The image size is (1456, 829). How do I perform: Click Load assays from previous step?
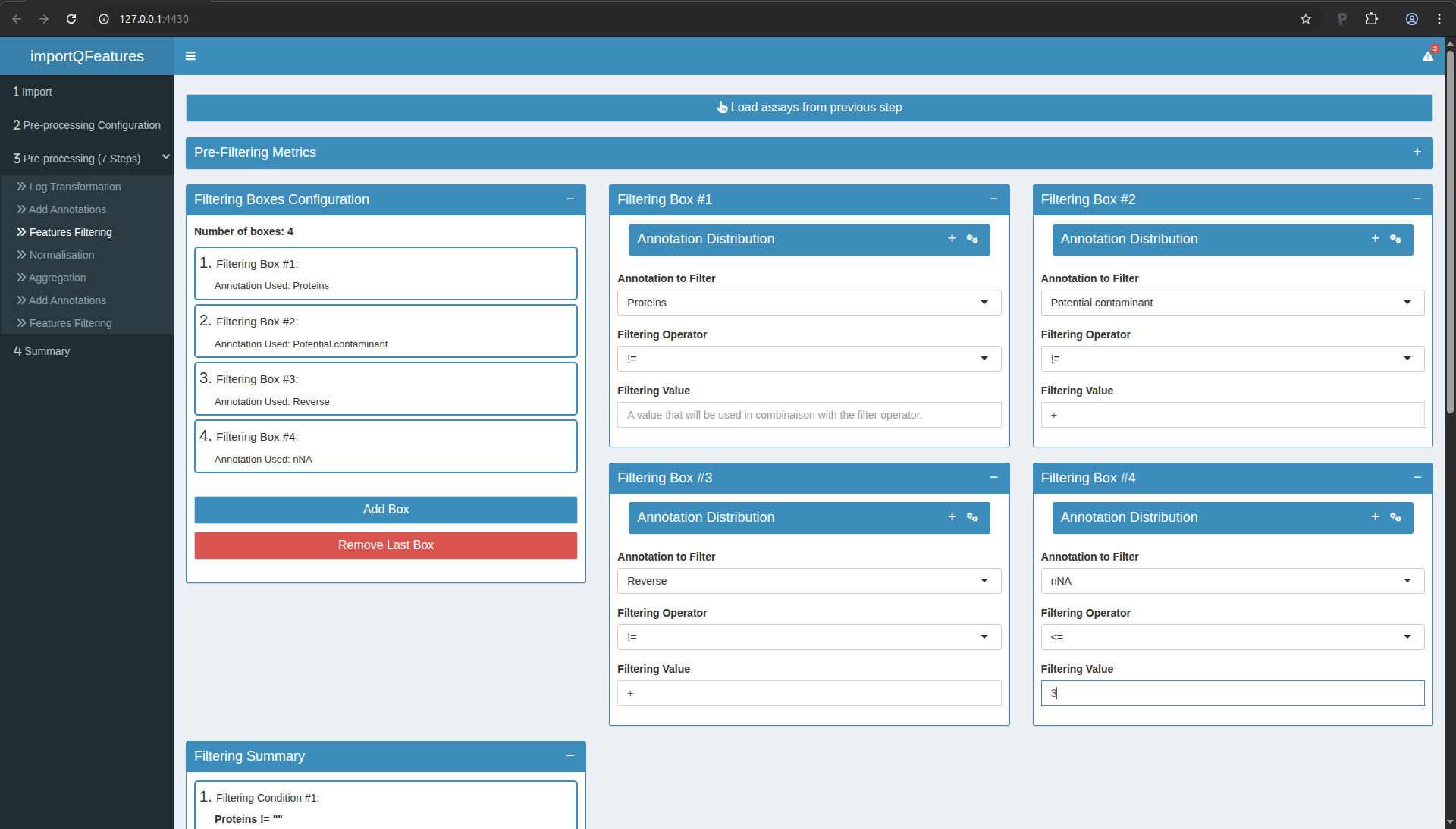click(809, 108)
